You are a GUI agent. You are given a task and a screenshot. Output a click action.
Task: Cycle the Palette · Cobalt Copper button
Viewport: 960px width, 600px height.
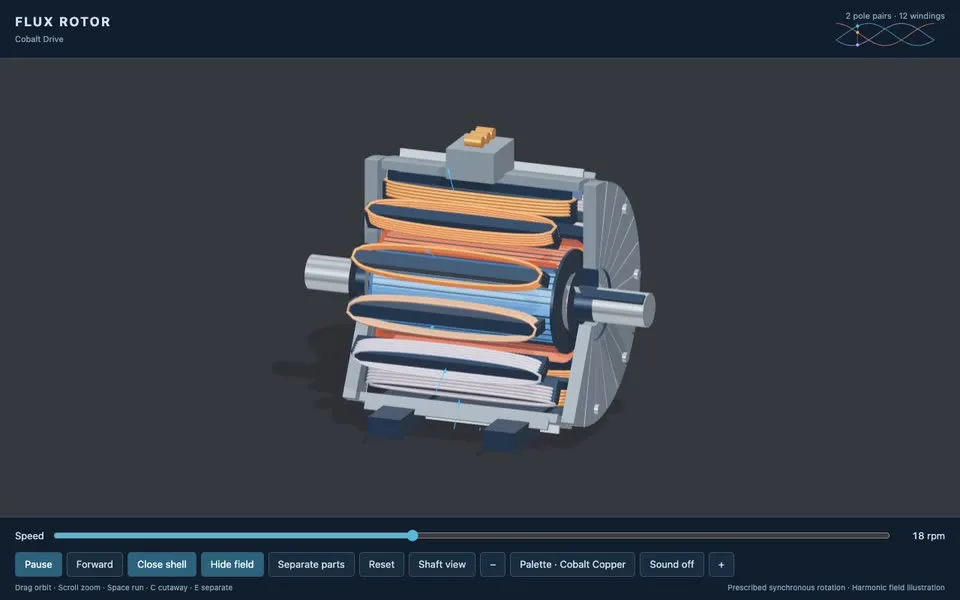pyautogui.click(x=572, y=564)
